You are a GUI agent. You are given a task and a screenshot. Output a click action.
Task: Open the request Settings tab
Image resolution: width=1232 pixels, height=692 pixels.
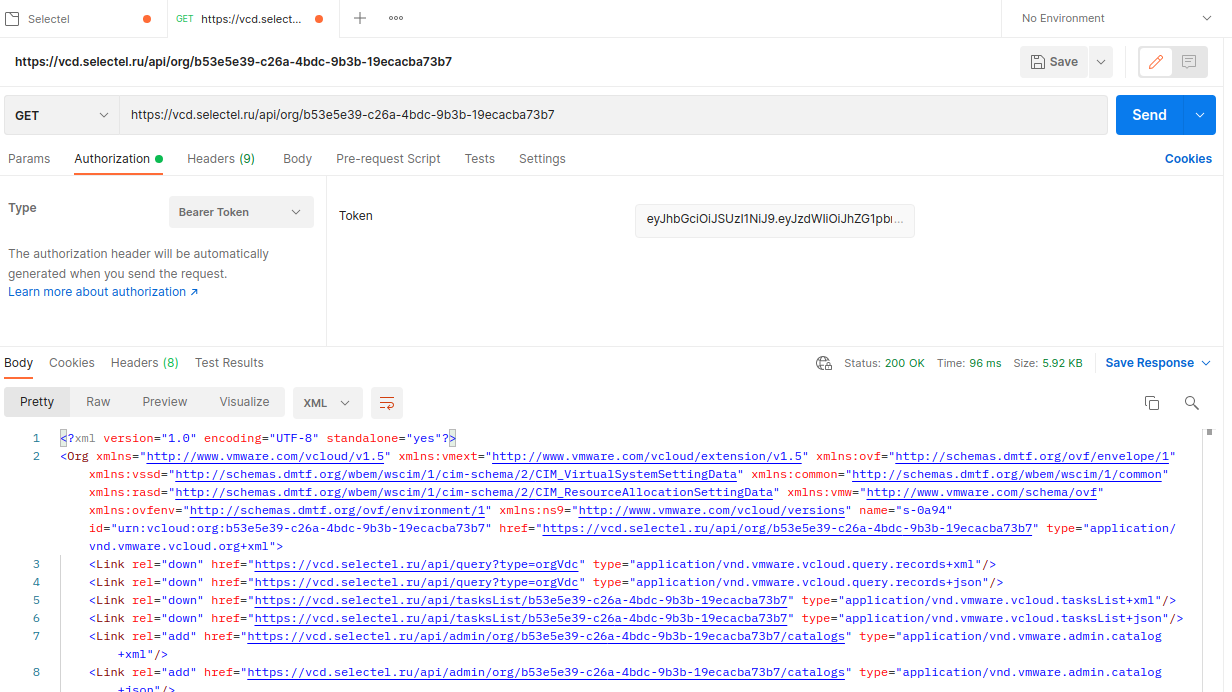click(x=542, y=159)
